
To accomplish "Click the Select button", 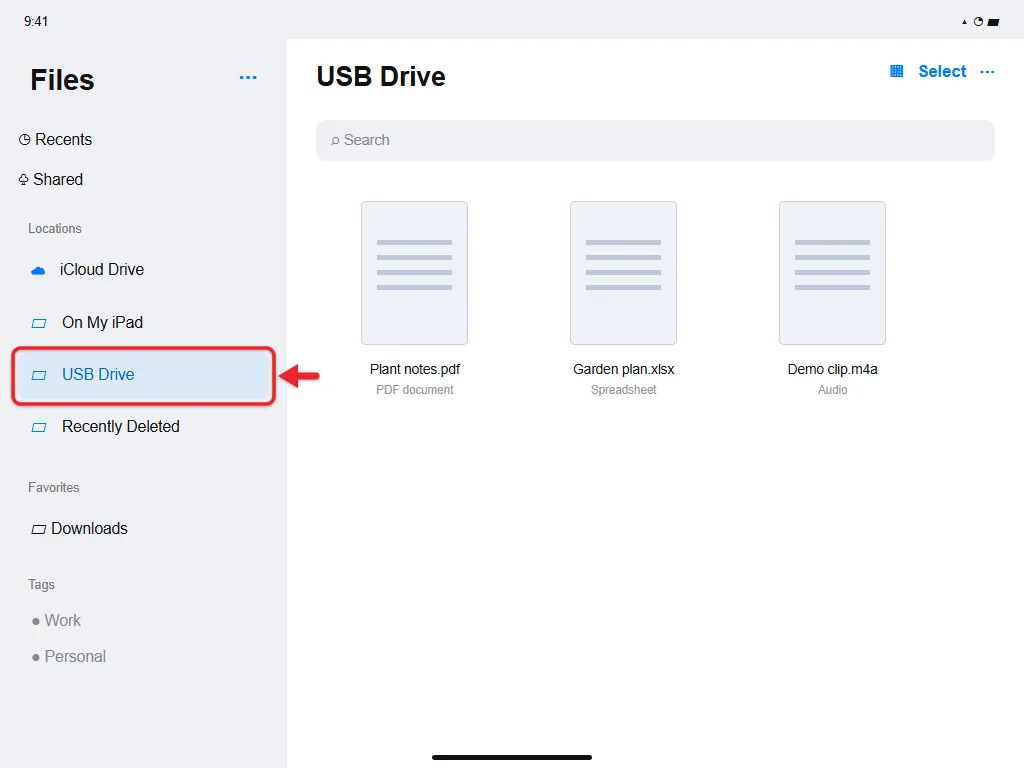I will [942, 71].
